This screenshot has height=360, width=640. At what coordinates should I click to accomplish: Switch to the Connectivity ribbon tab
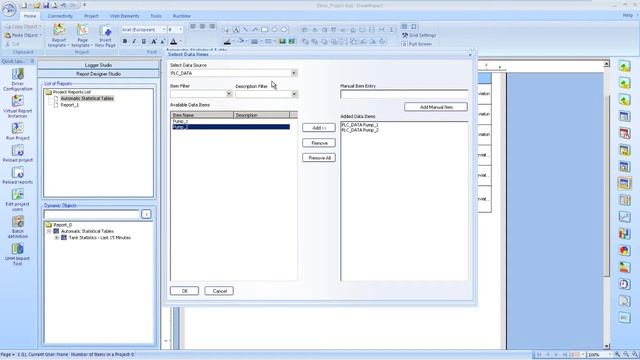coord(60,16)
